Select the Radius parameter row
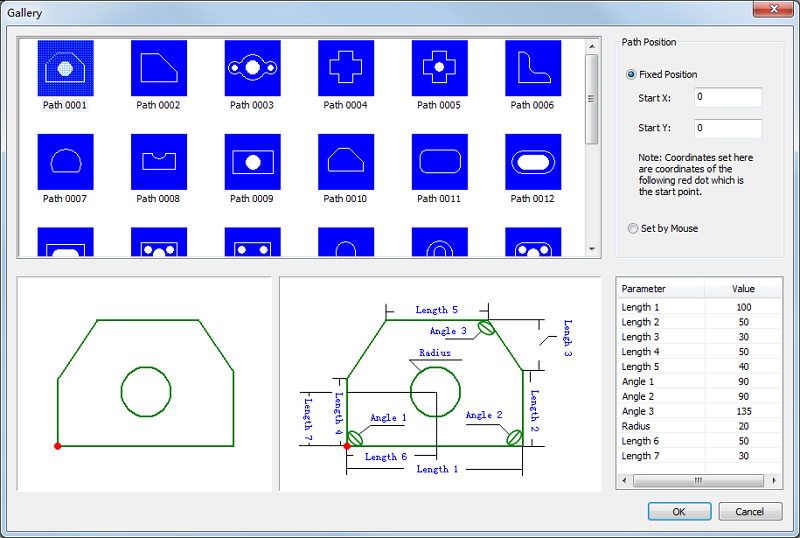 pyautogui.click(x=699, y=426)
